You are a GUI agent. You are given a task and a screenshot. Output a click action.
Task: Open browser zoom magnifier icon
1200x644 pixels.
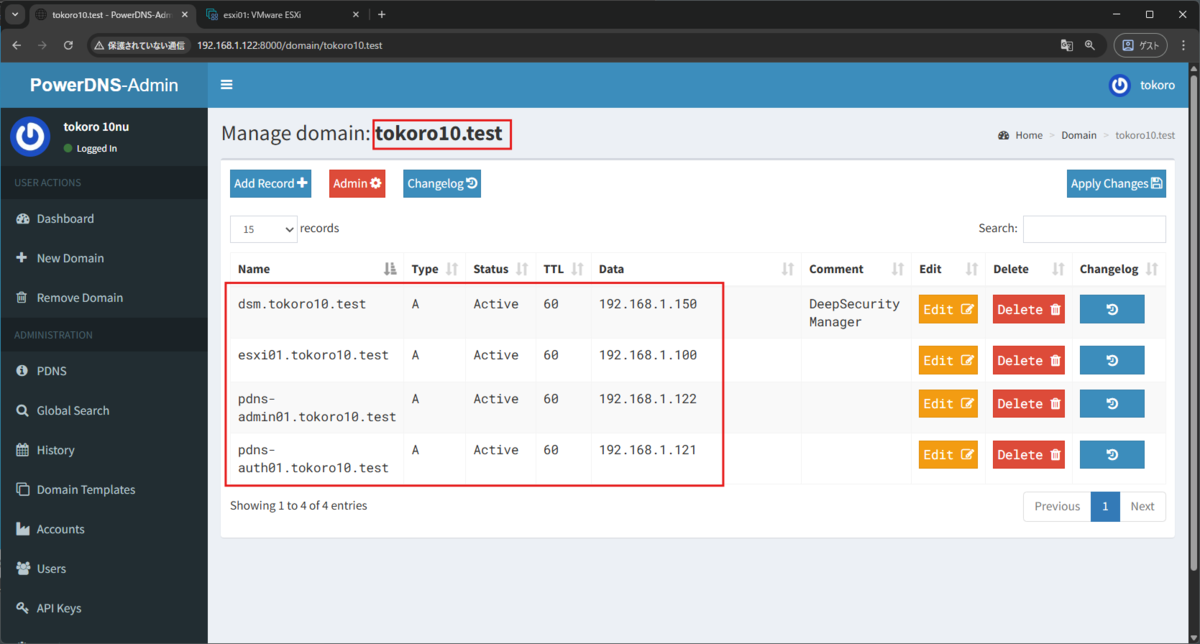[x=1090, y=45]
